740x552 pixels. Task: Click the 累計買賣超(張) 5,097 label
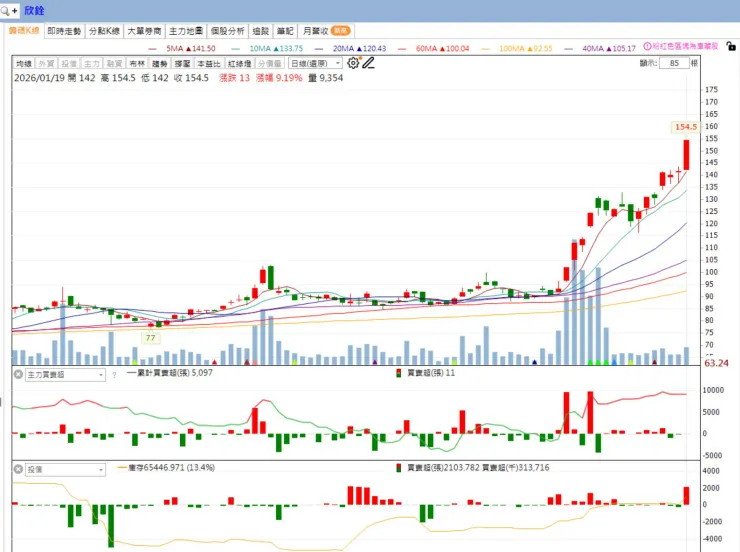click(169, 373)
